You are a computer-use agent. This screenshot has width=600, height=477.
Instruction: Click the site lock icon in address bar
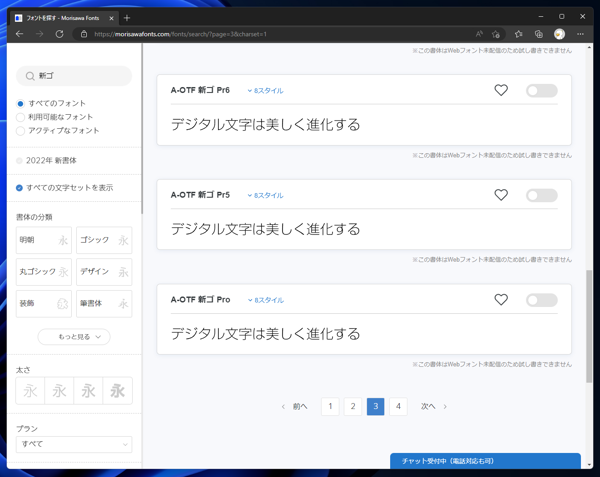[84, 34]
